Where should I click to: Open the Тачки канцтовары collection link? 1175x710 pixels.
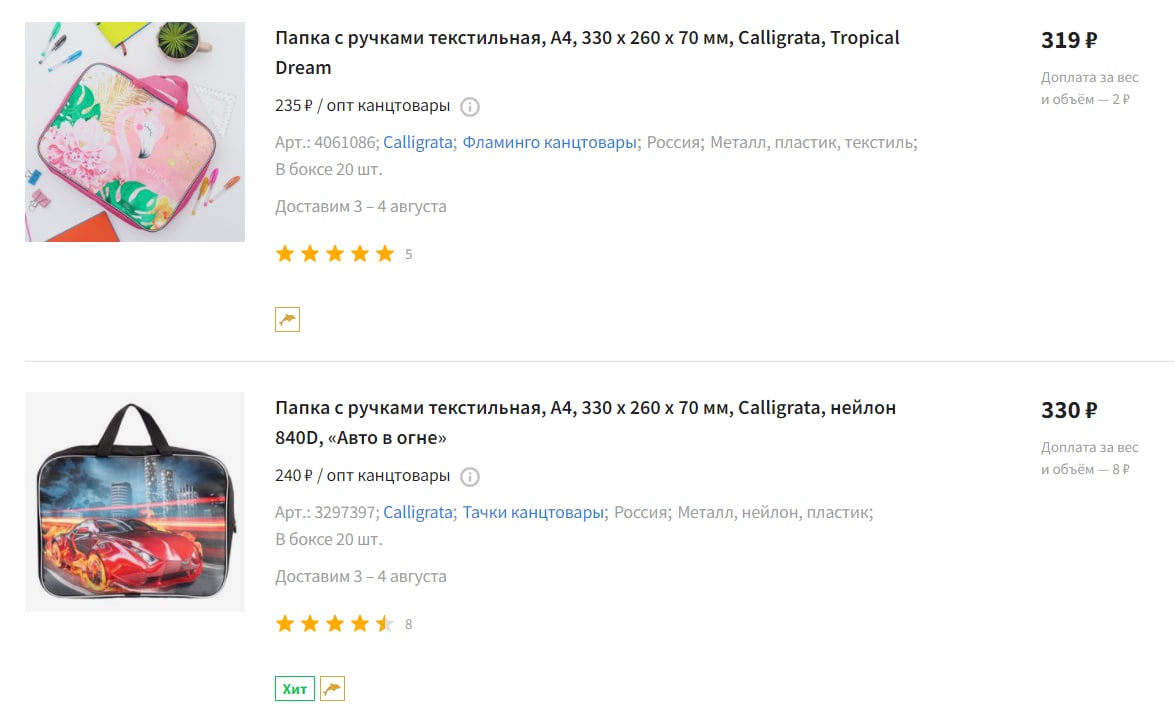(533, 513)
